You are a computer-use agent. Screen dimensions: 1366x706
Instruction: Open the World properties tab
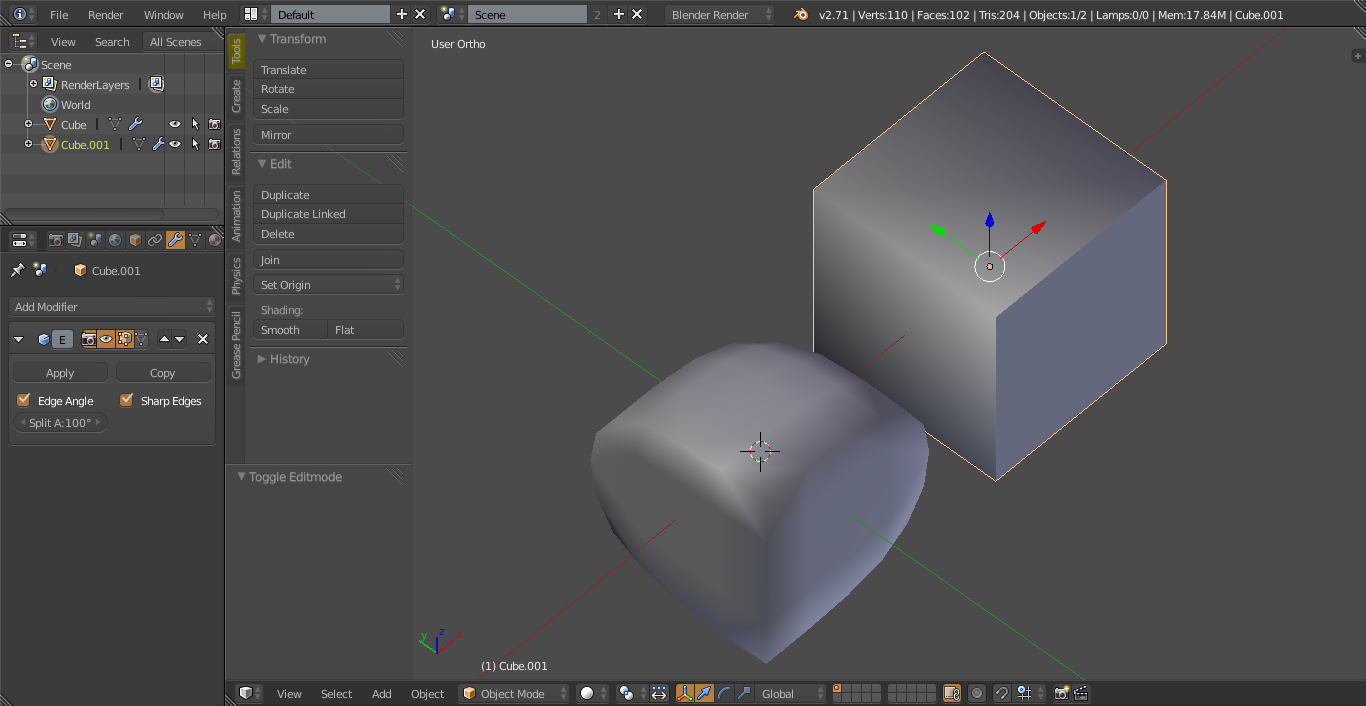[x=115, y=240]
